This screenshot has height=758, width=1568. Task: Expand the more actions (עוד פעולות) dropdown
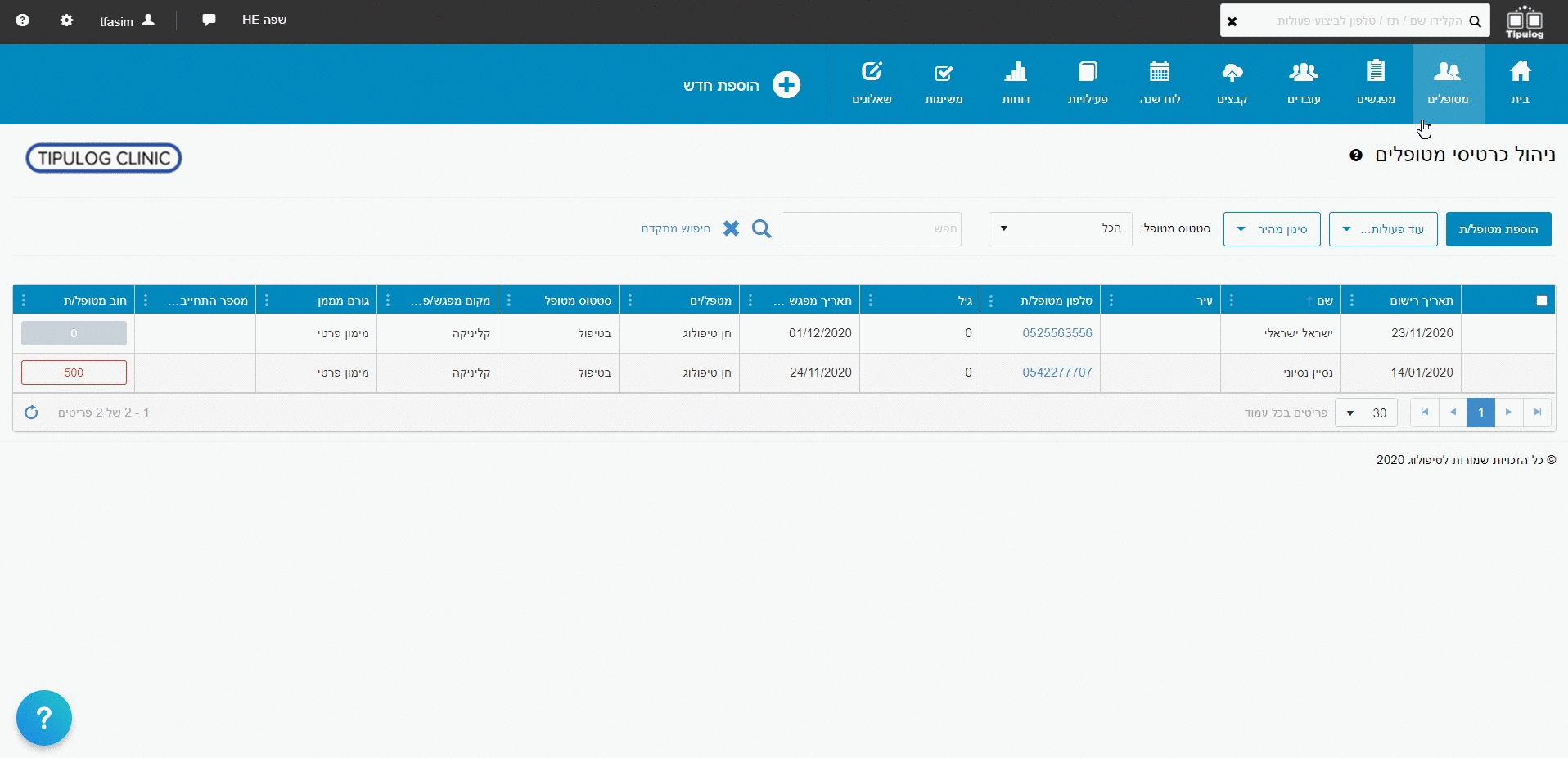(x=1383, y=229)
